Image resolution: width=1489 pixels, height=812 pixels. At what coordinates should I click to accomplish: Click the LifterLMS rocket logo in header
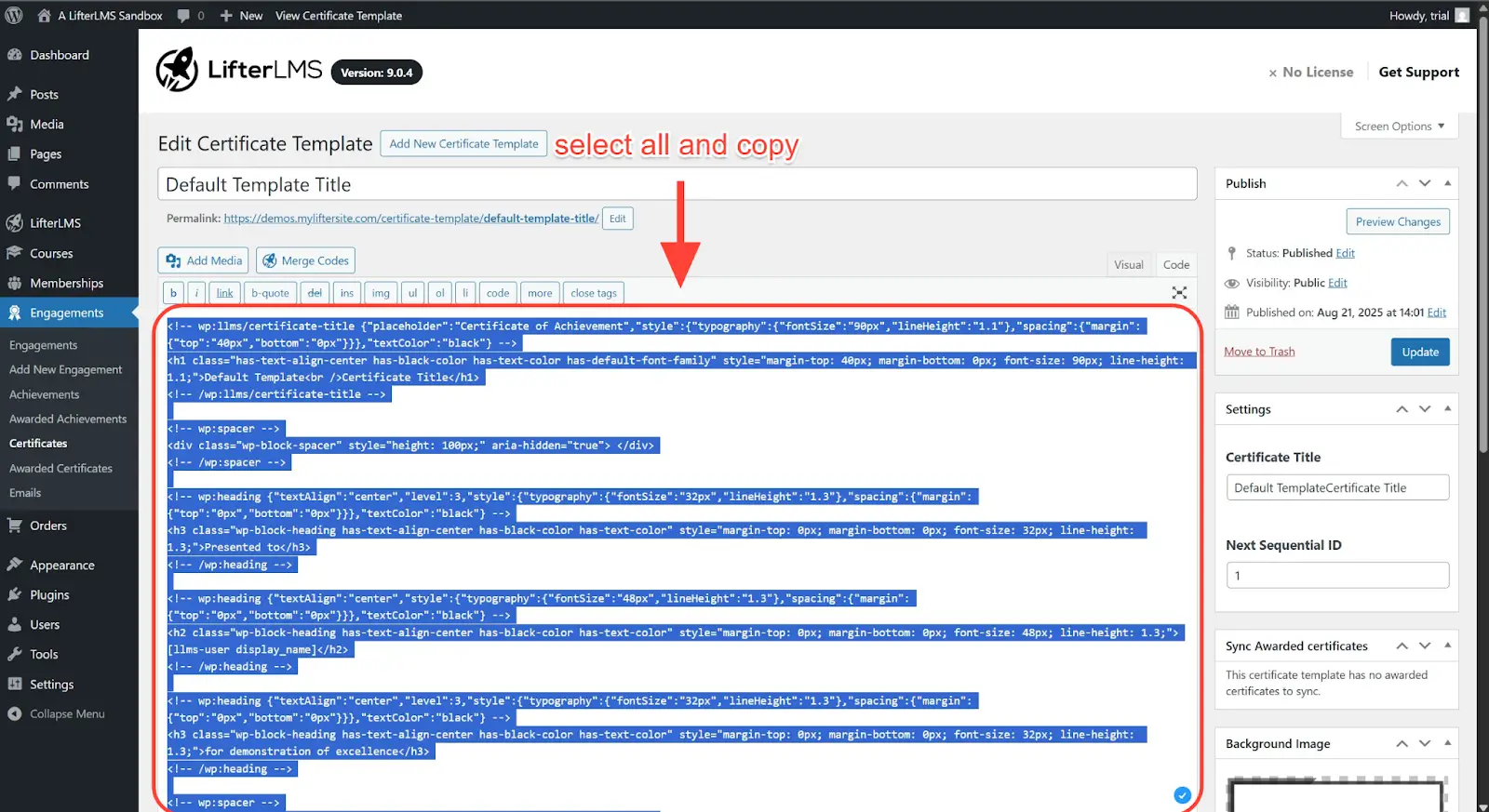(x=177, y=70)
